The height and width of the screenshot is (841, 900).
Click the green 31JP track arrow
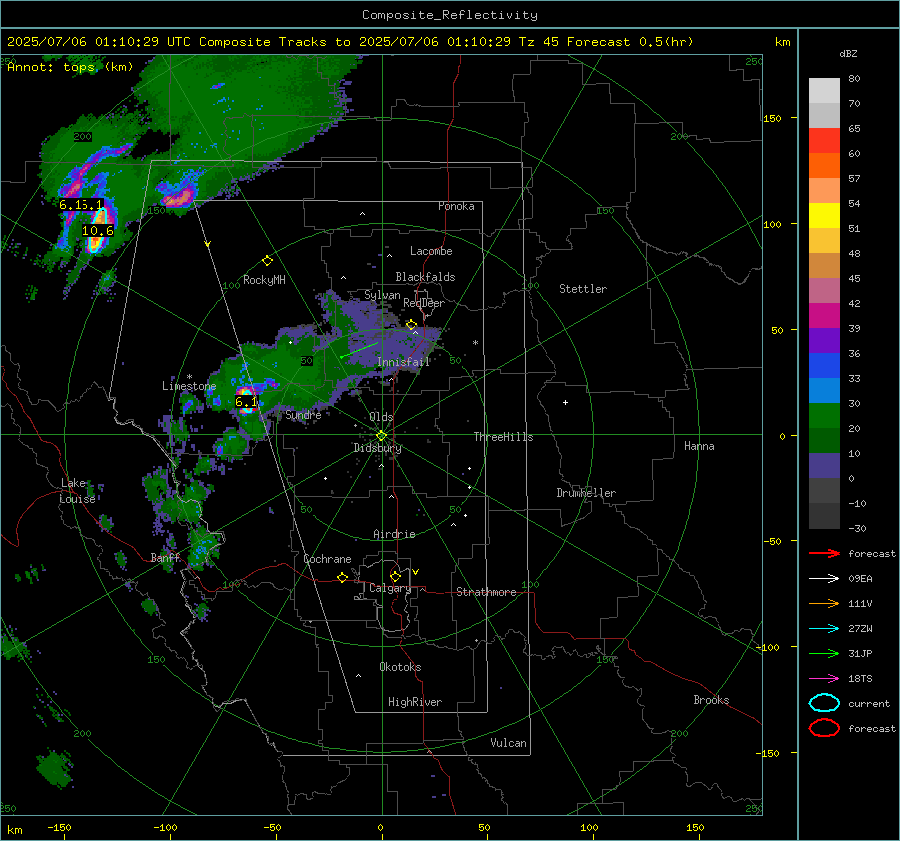coord(824,653)
